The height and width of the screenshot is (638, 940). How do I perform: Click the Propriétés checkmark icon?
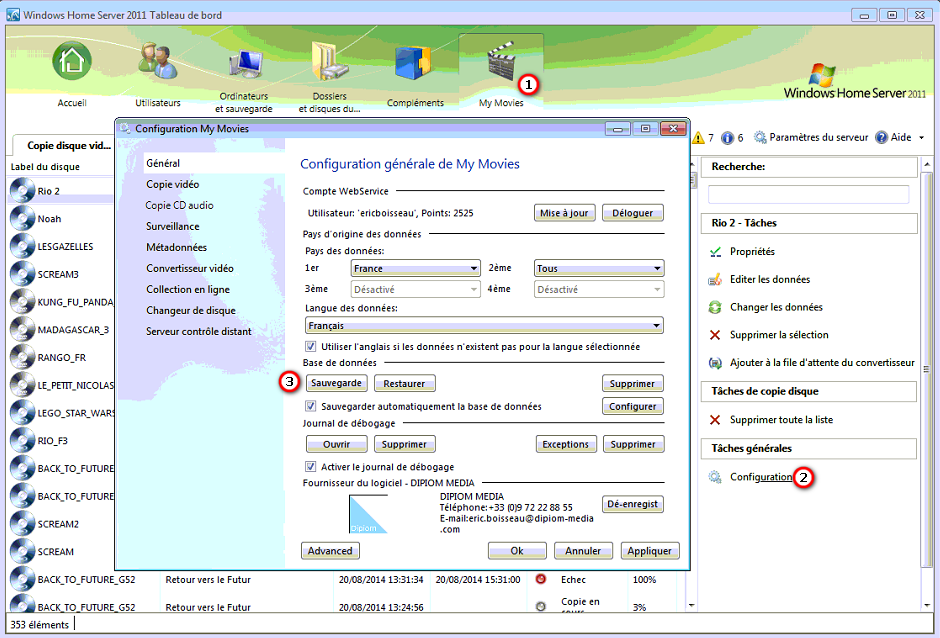tap(715, 252)
